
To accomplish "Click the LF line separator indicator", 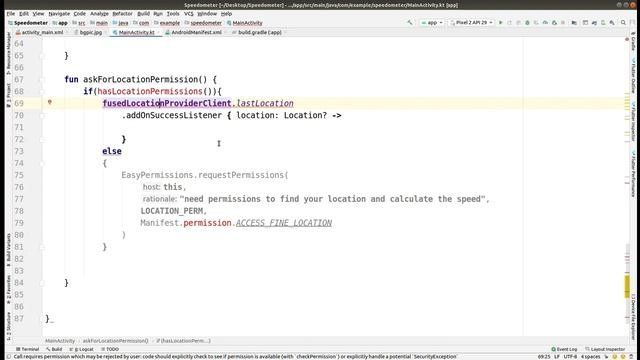I will tap(557, 357).
